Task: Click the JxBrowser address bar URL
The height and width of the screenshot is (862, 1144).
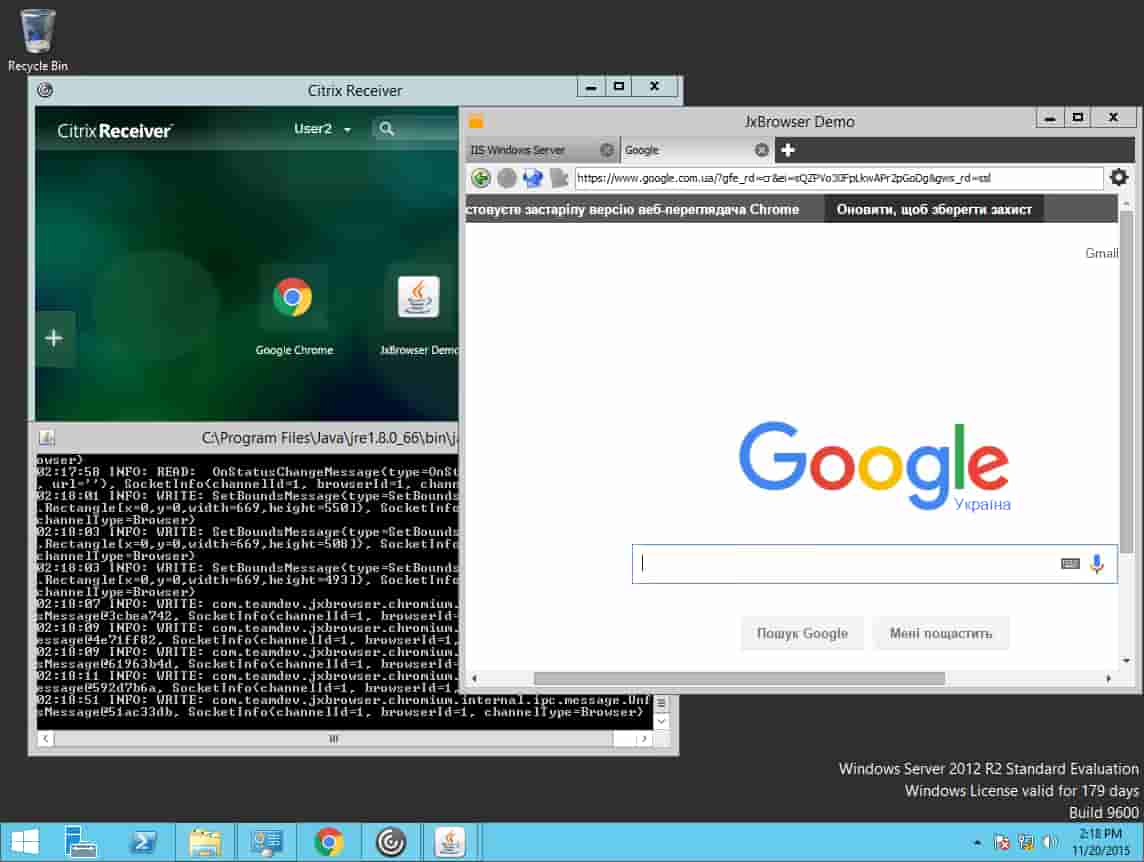Action: tap(839, 178)
